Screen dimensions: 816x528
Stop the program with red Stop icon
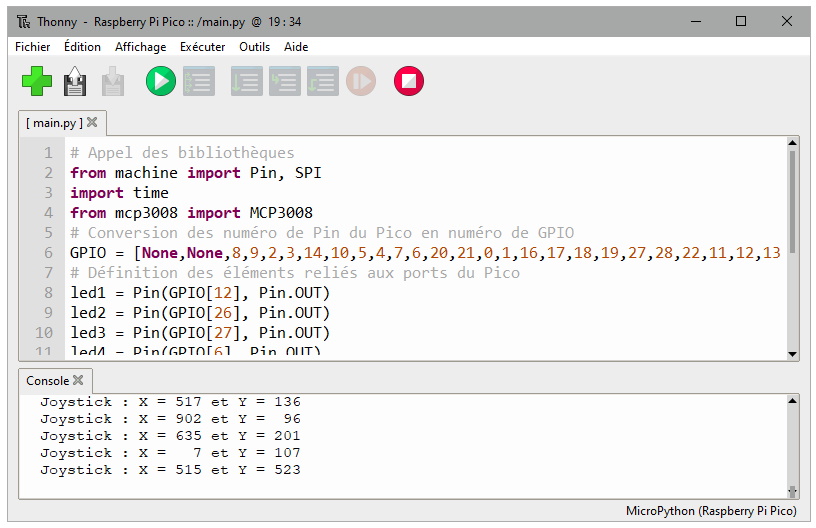pyautogui.click(x=408, y=81)
